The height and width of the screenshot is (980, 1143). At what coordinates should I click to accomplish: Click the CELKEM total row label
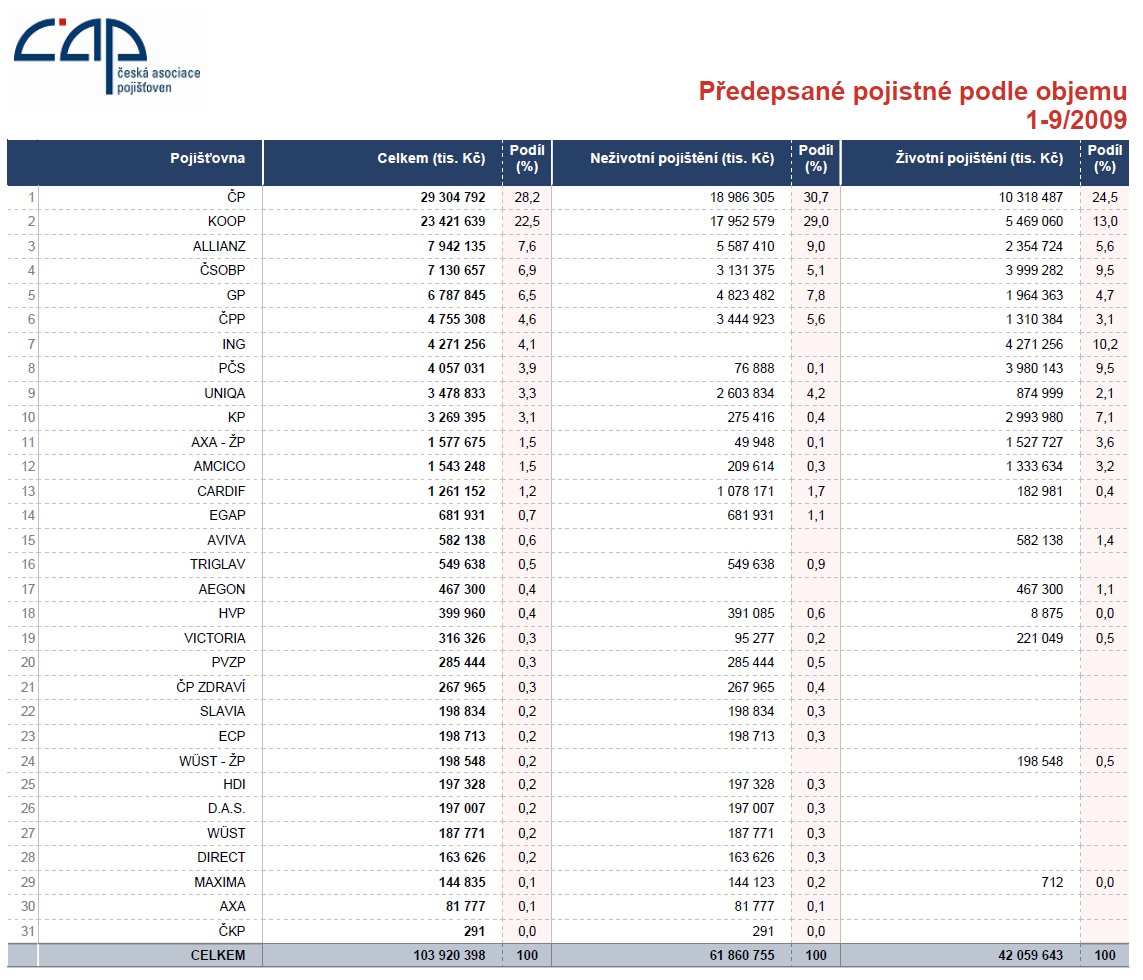(217, 955)
